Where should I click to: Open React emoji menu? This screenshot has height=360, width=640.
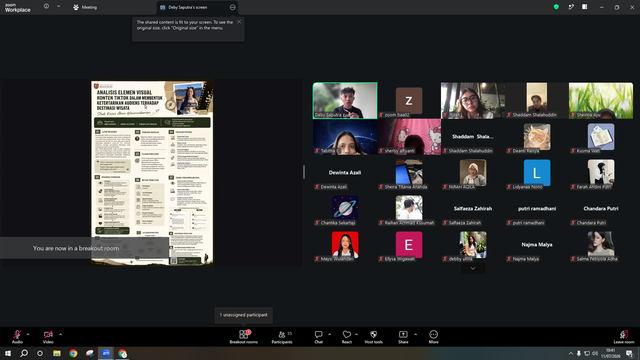(x=347, y=337)
